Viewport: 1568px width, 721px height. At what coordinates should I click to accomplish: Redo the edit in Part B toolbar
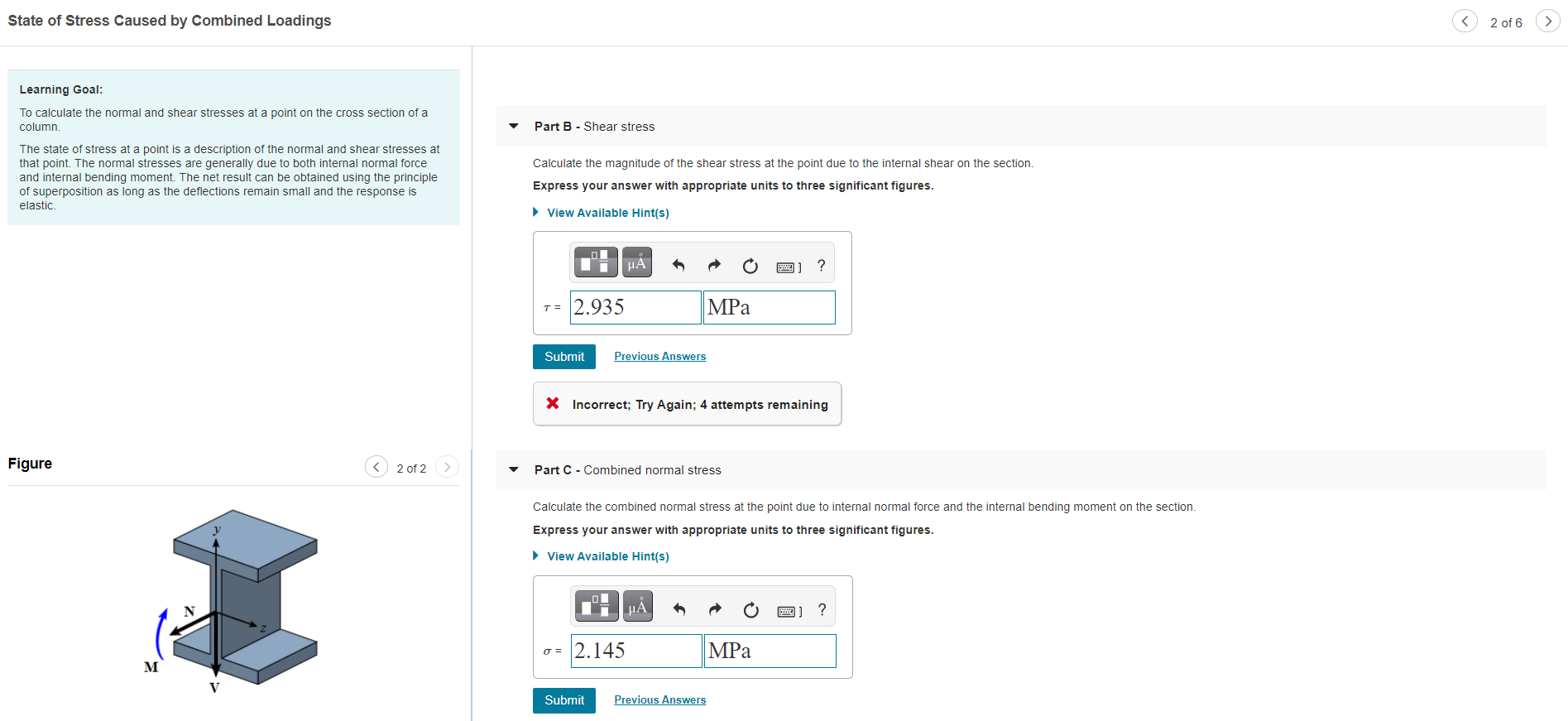point(714,265)
